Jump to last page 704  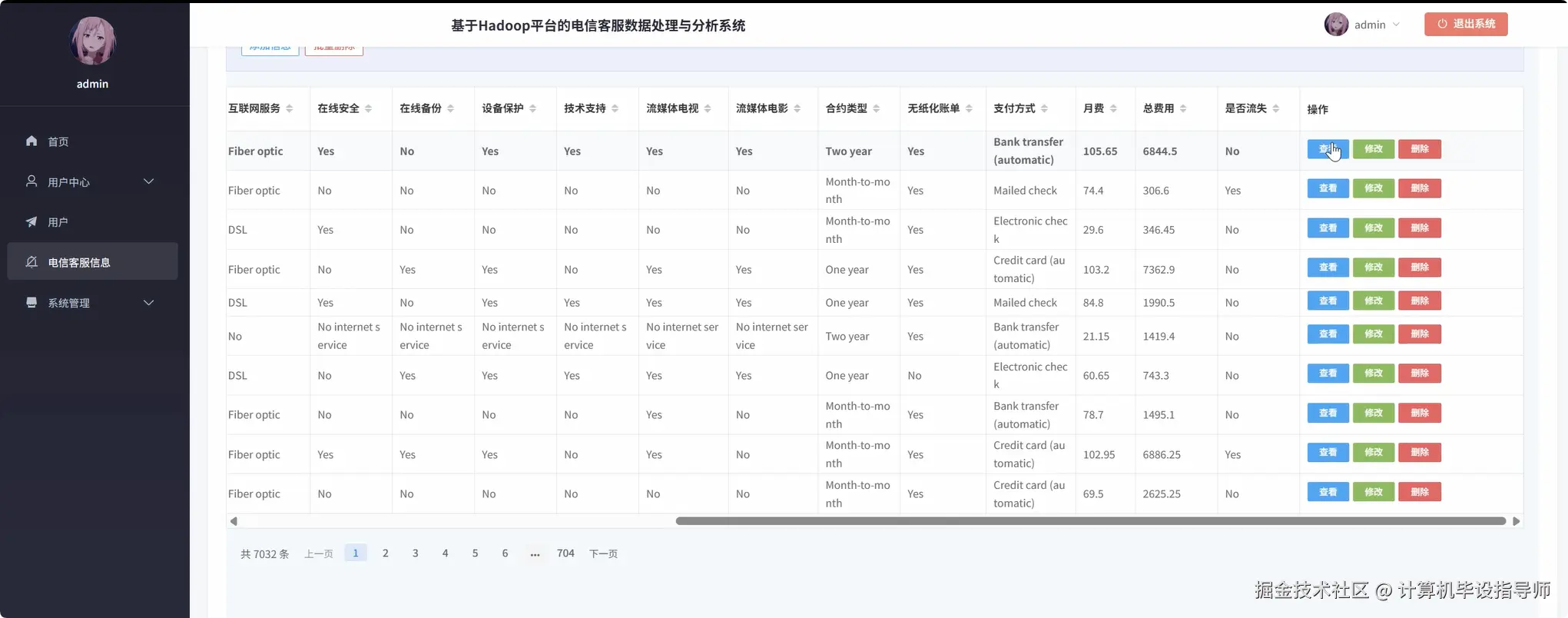[565, 553]
